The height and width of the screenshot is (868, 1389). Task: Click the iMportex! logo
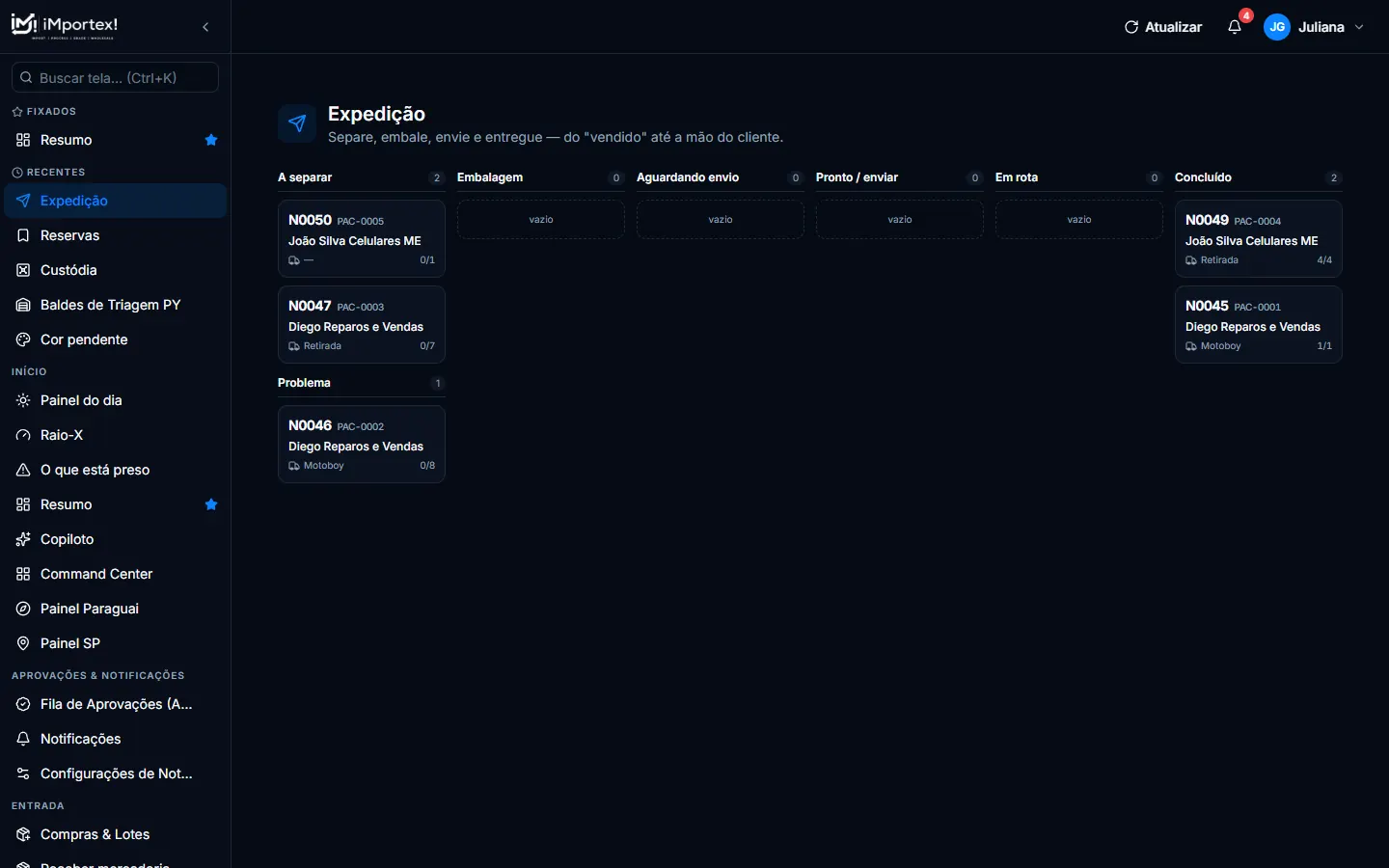(x=65, y=26)
